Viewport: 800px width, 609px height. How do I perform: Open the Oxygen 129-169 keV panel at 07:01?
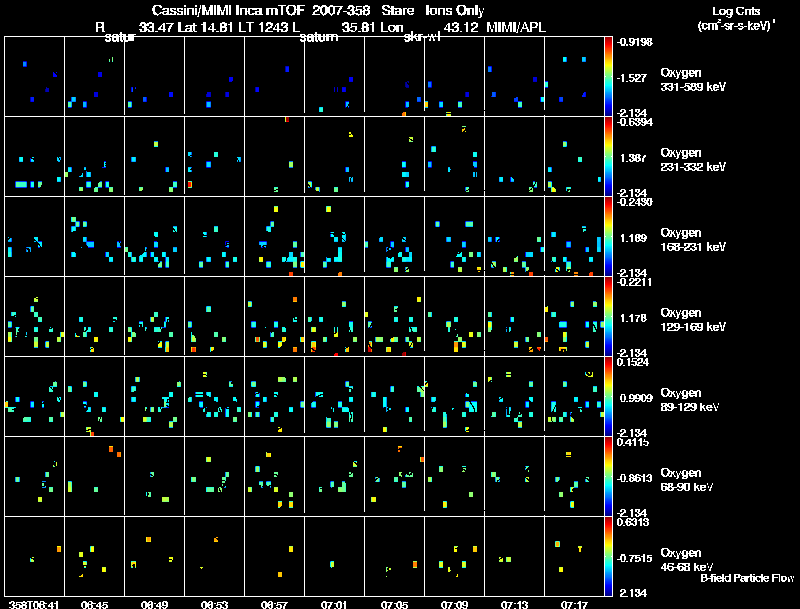(334, 316)
